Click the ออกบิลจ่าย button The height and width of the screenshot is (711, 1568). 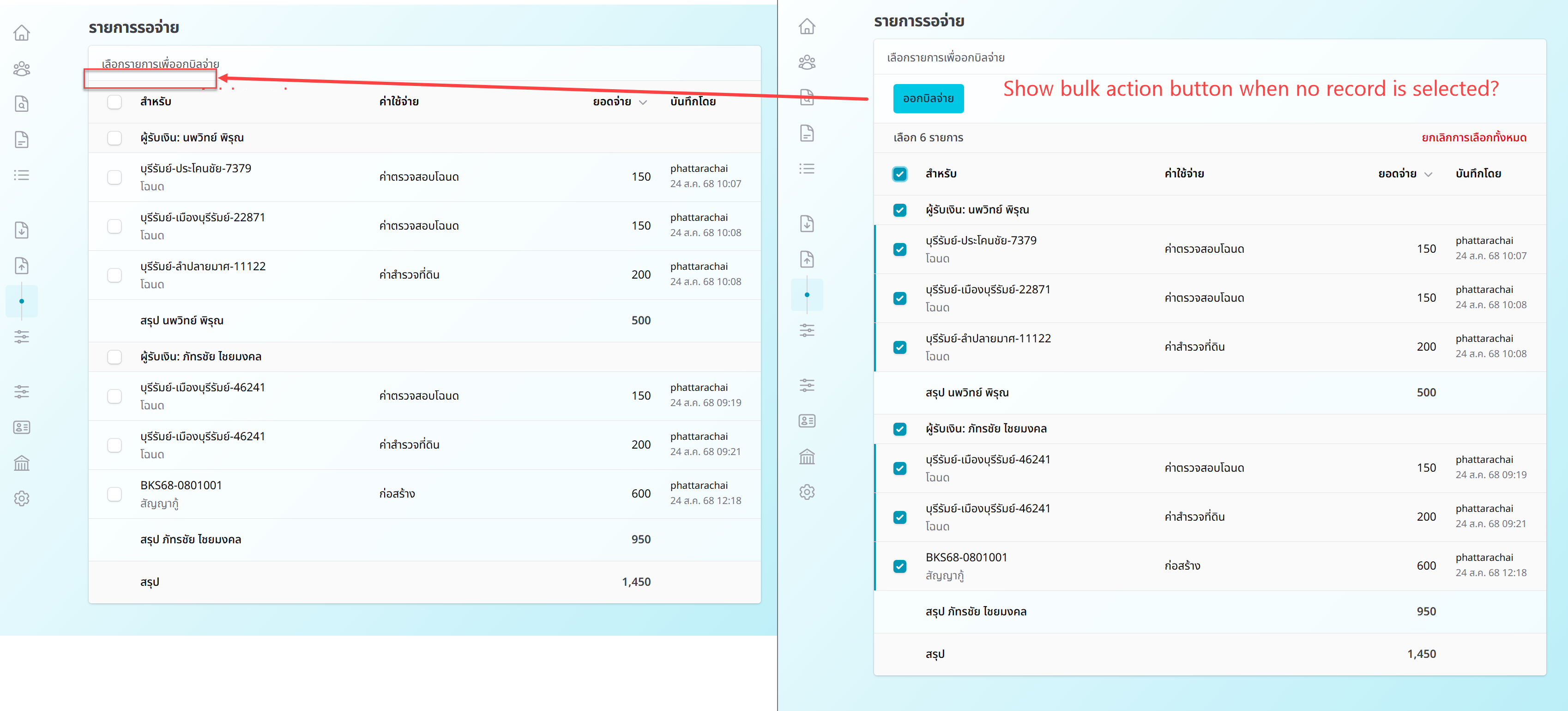pyautogui.click(x=928, y=99)
